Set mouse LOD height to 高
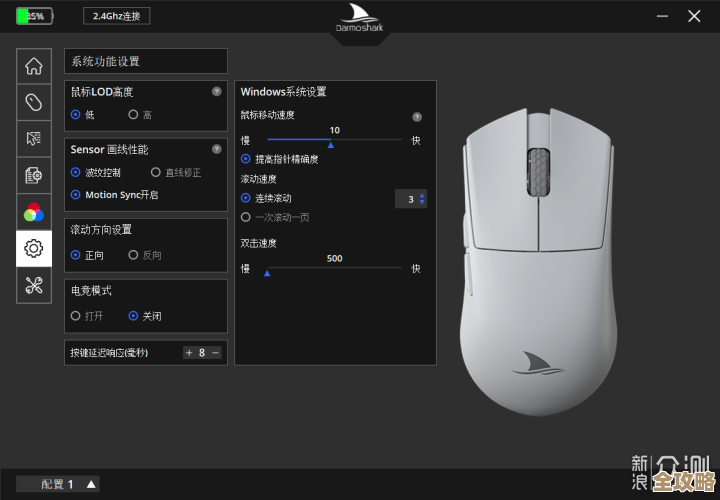 coord(133,115)
